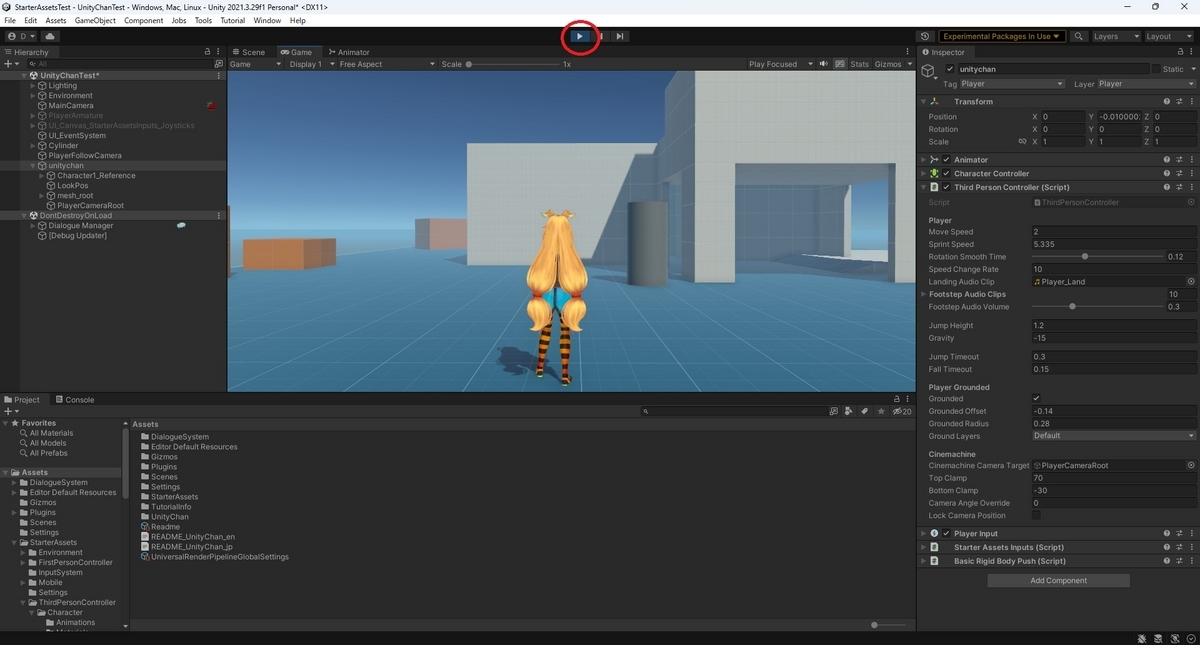
Task: Open the Play Focused dropdown
Action: [x=780, y=64]
